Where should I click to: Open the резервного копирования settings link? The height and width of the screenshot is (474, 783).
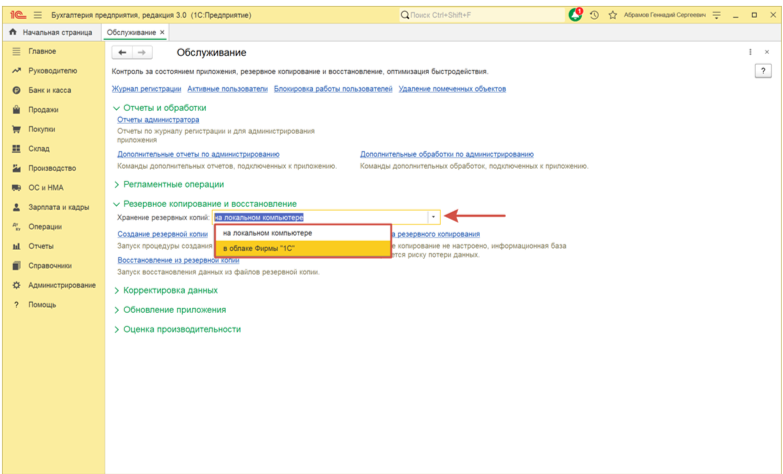pos(435,234)
